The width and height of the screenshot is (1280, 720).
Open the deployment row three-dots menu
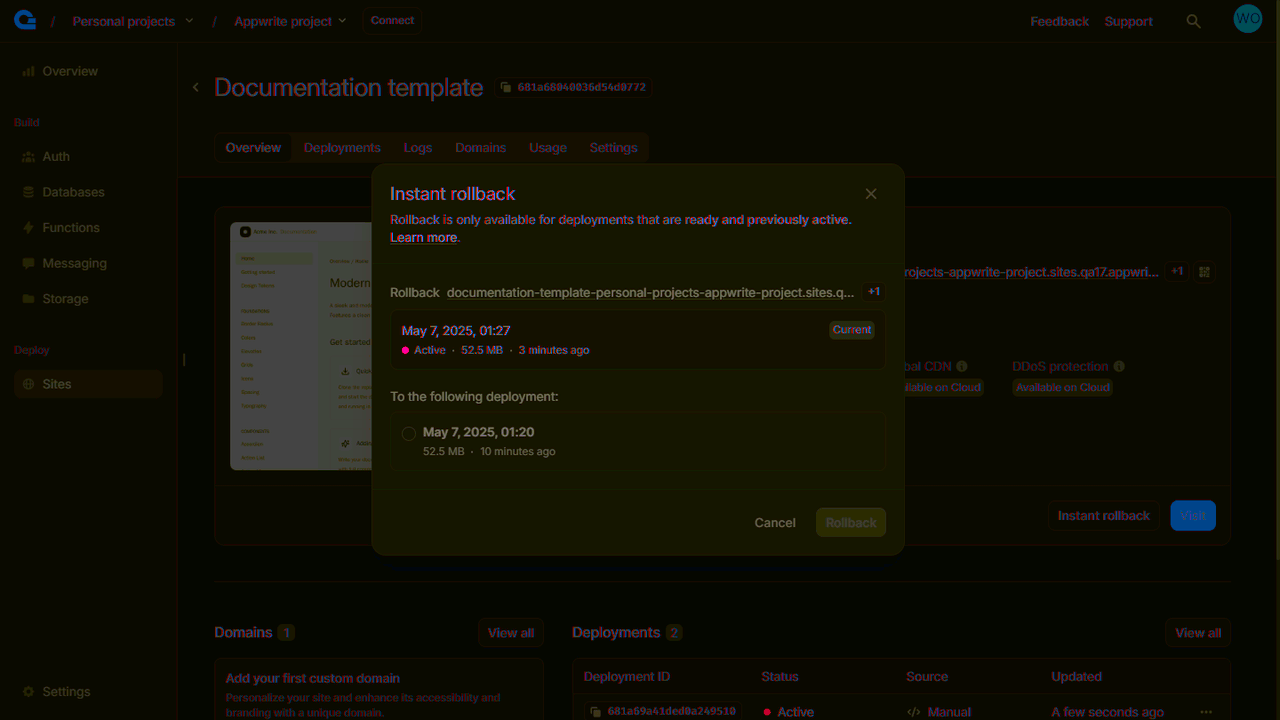1206,712
